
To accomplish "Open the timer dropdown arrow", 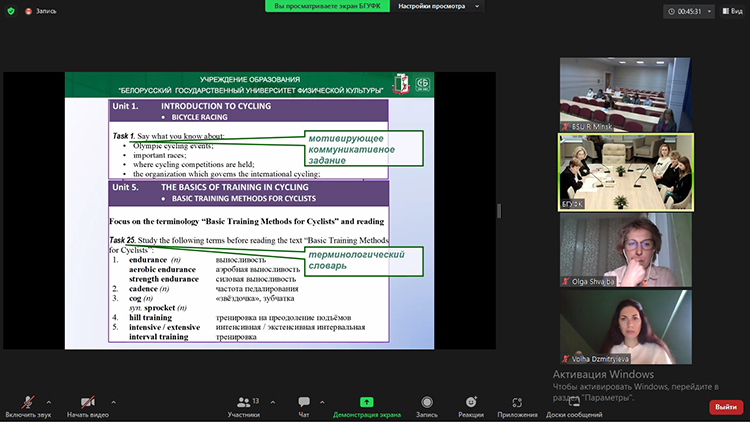I will (709, 11).
